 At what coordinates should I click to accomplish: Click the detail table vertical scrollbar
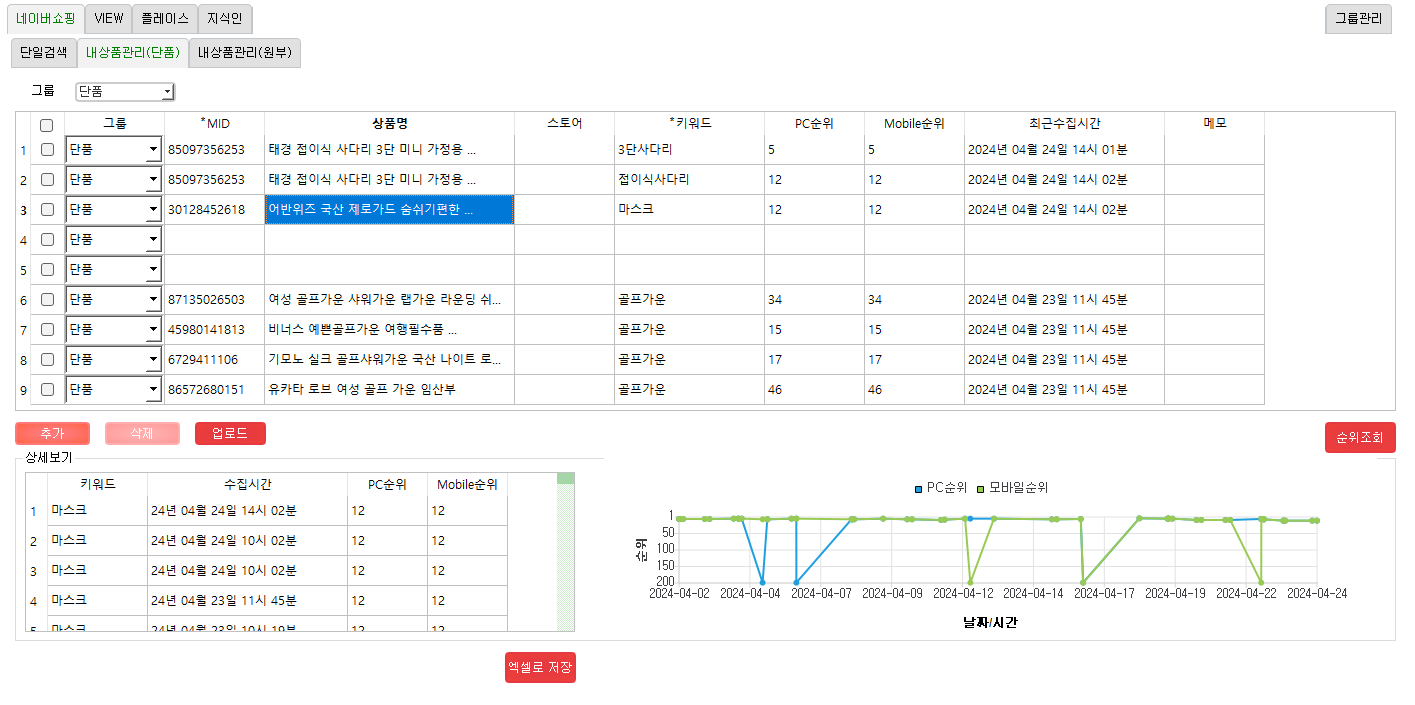[565, 555]
